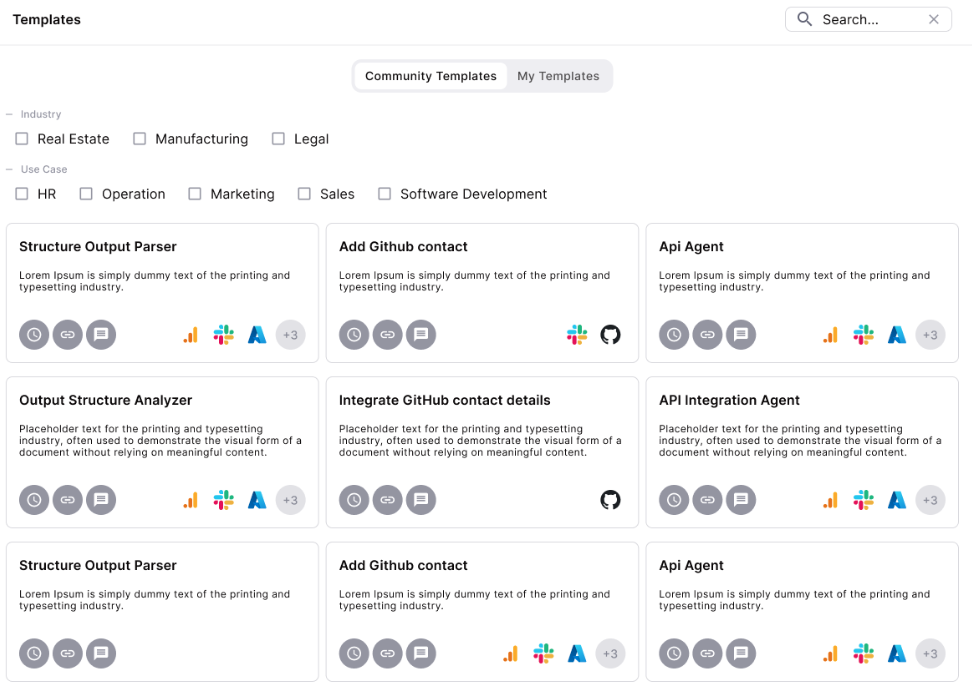Collapse the Use Case filter section
972x684 pixels.
click(10, 169)
